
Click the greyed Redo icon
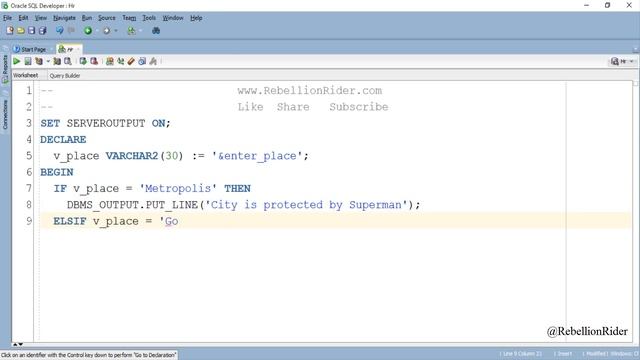71,31
